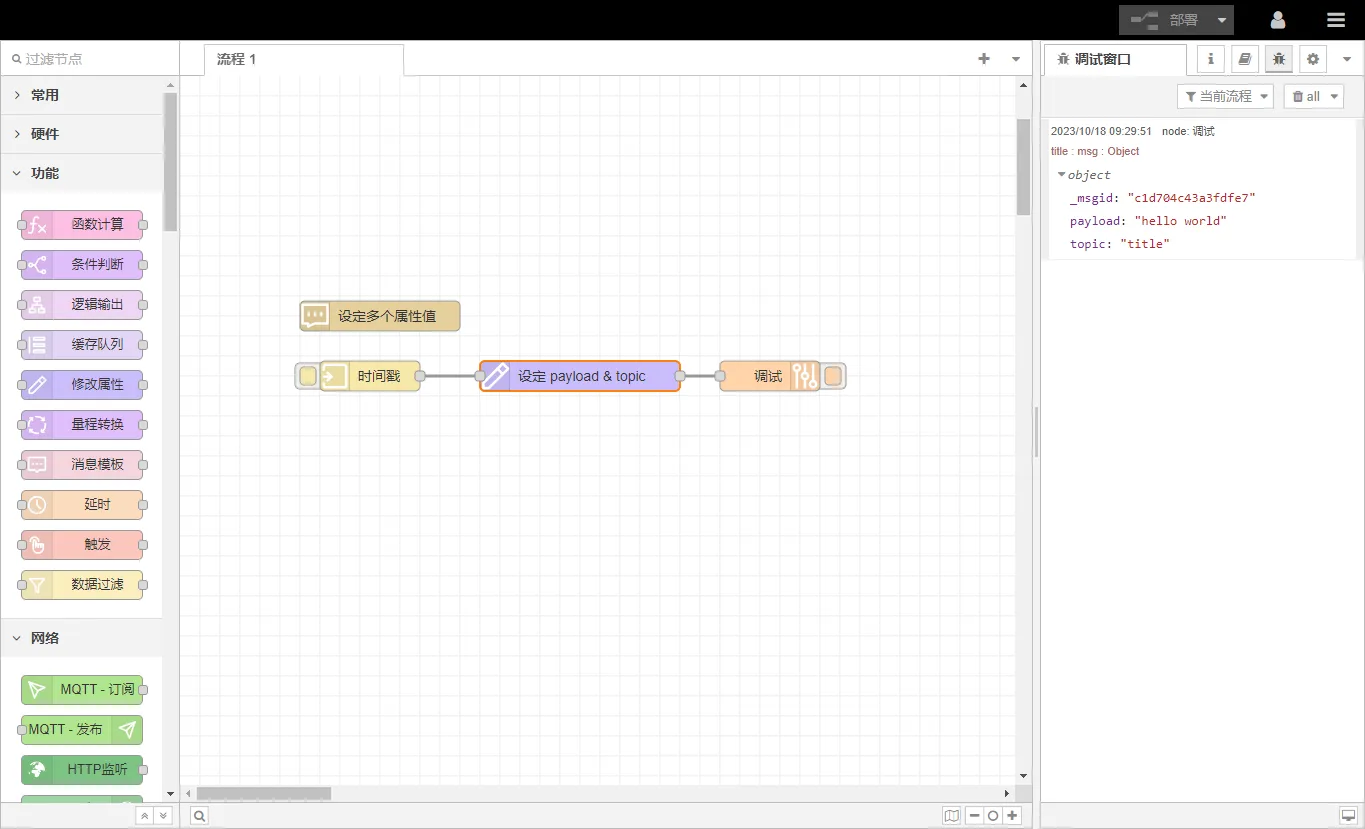Clear debug messages with all button
The width and height of the screenshot is (1365, 829).
pyautogui.click(x=1306, y=96)
